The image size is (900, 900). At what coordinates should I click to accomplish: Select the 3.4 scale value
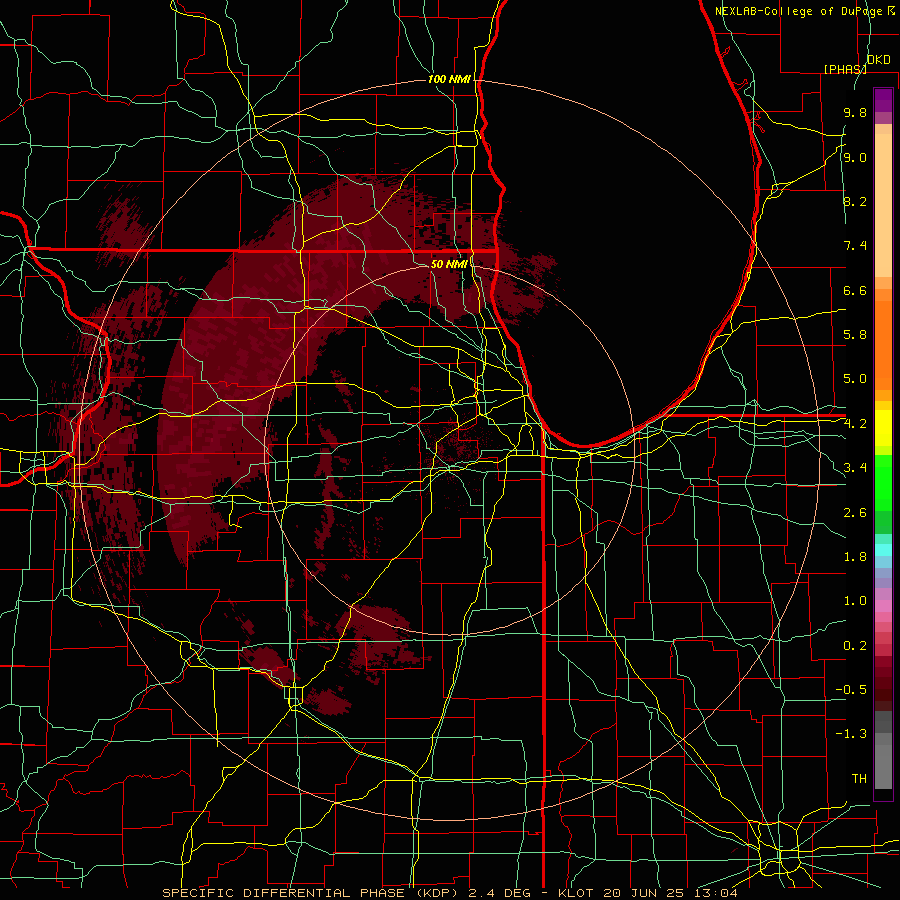tap(855, 468)
